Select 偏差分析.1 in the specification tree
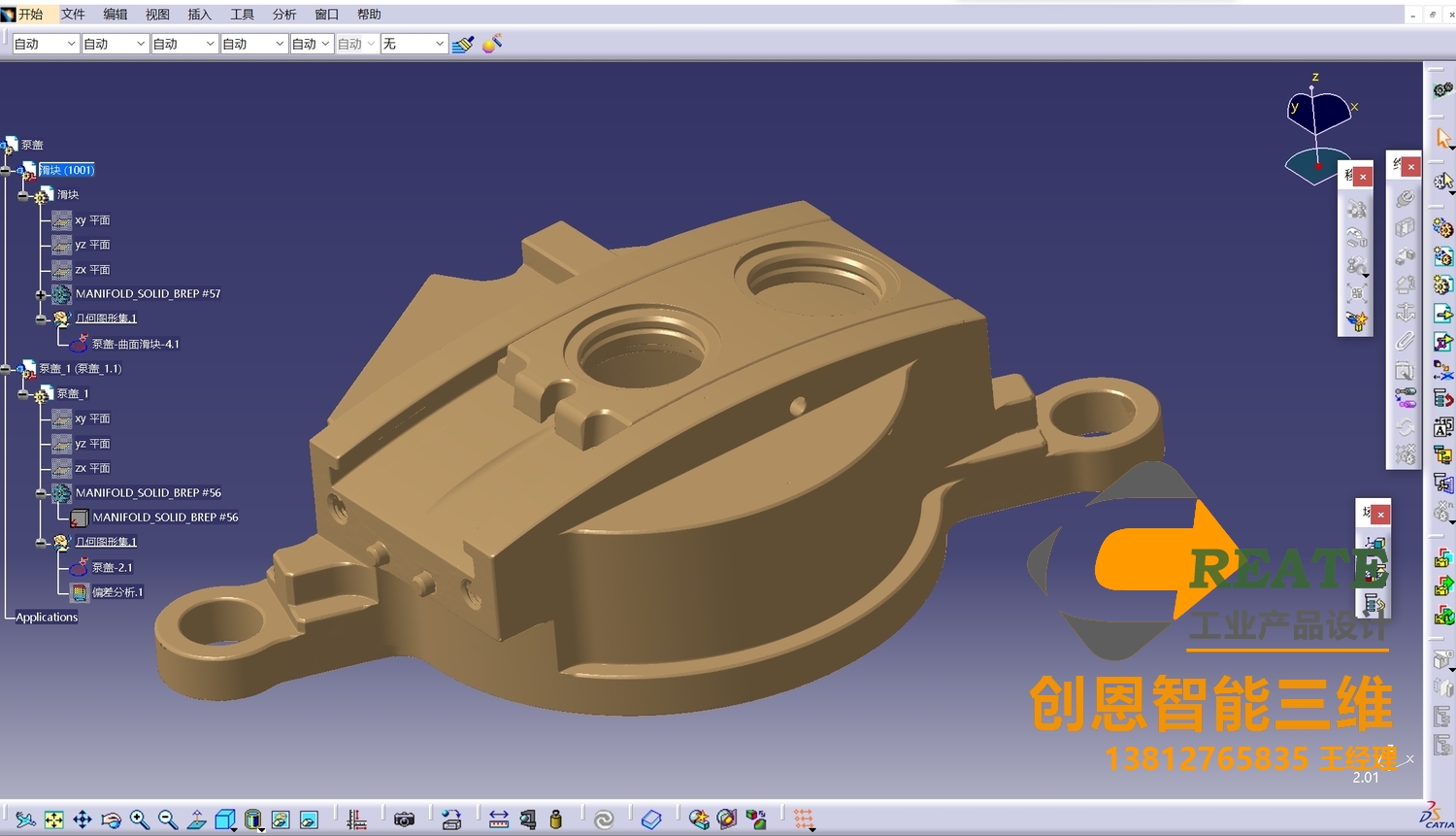 [116, 592]
